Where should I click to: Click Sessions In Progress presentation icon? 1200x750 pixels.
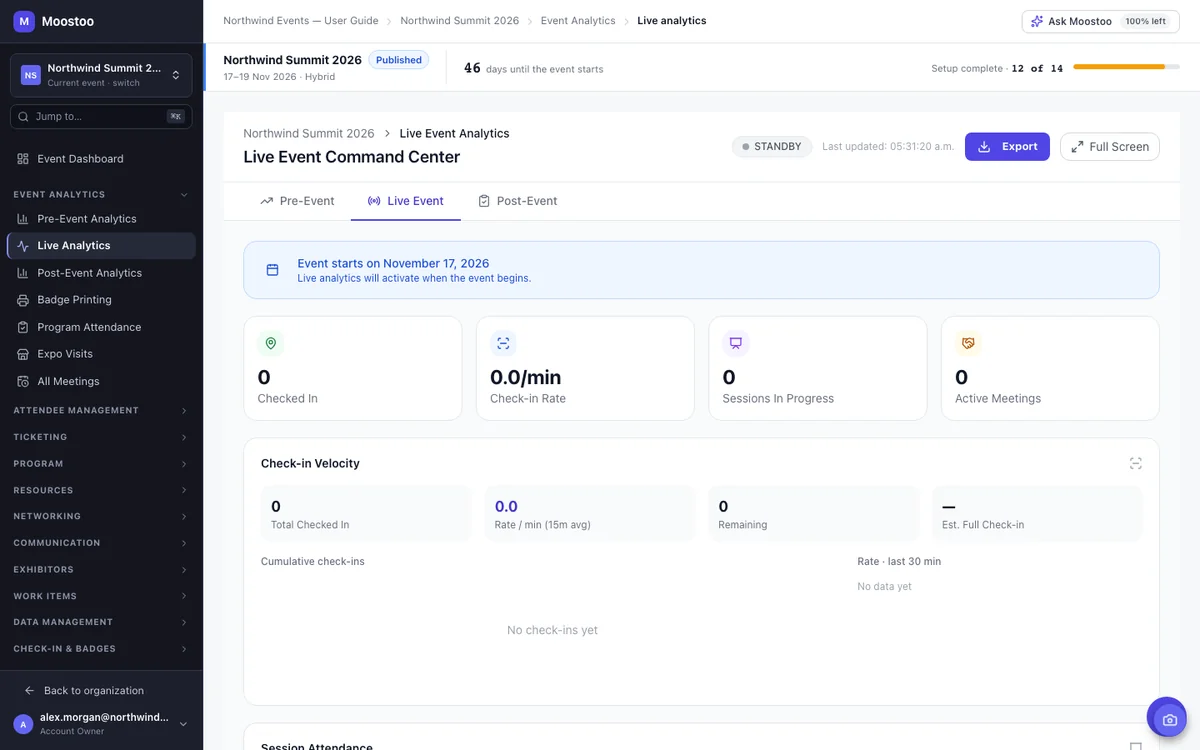pyautogui.click(x=736, y=343)
